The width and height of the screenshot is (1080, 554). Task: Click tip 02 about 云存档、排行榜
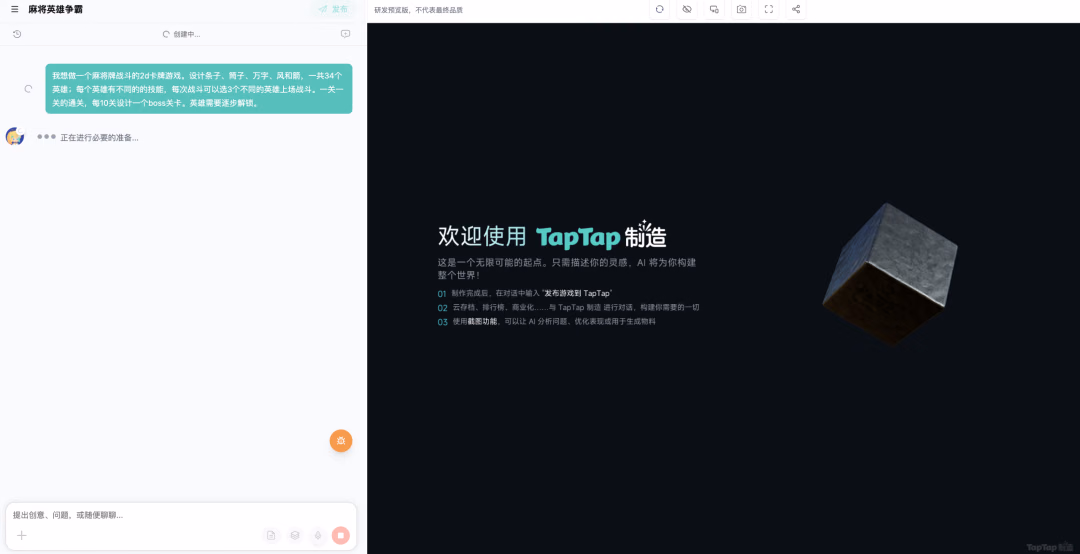[568, 307]
